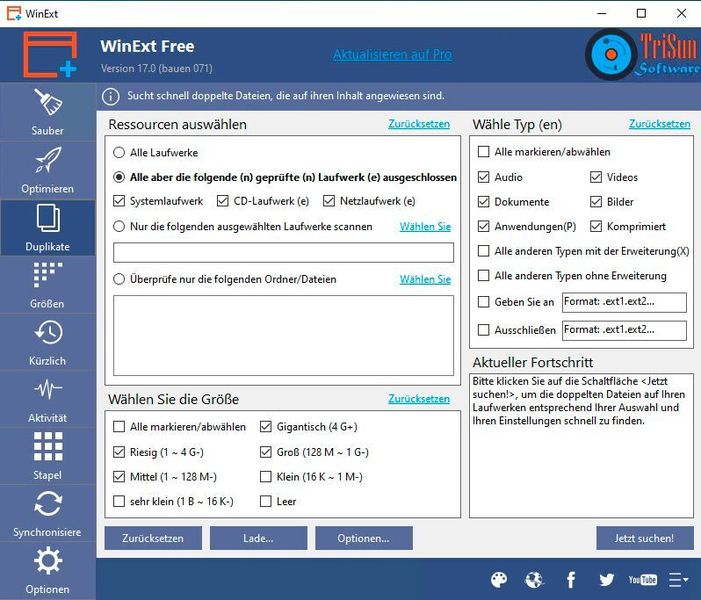The width and height of the screenshot is (701, 600).
Task: Click the TriSun Software logo
Action: point(643,54)
